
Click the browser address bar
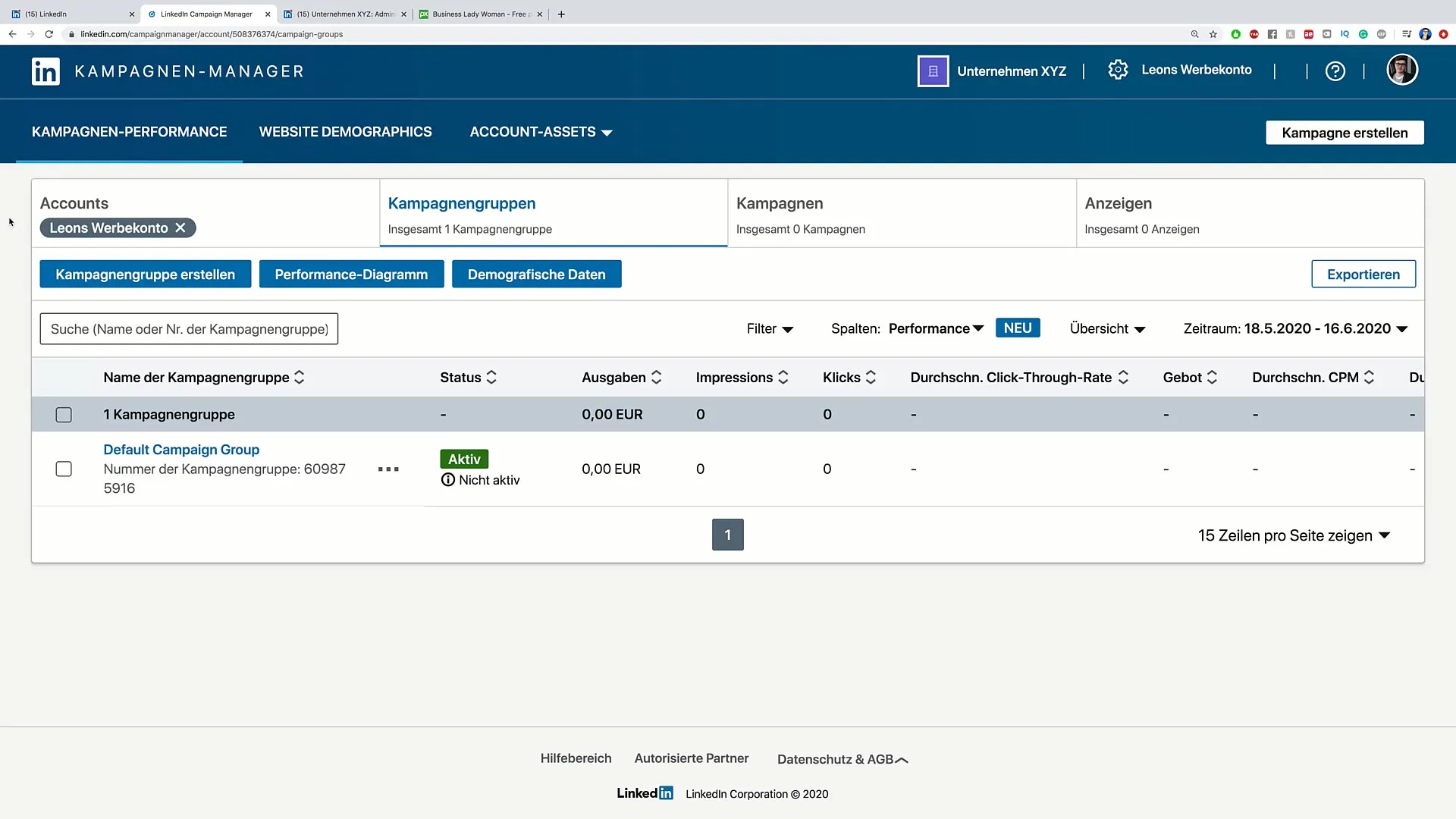(622, 34)
